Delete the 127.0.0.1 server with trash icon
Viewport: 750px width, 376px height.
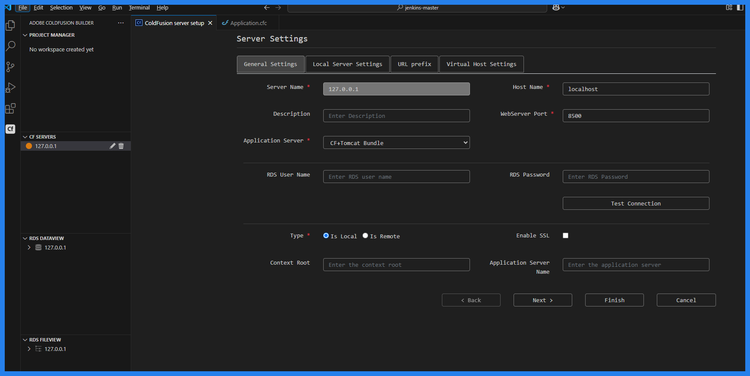[x=121, y=146]
